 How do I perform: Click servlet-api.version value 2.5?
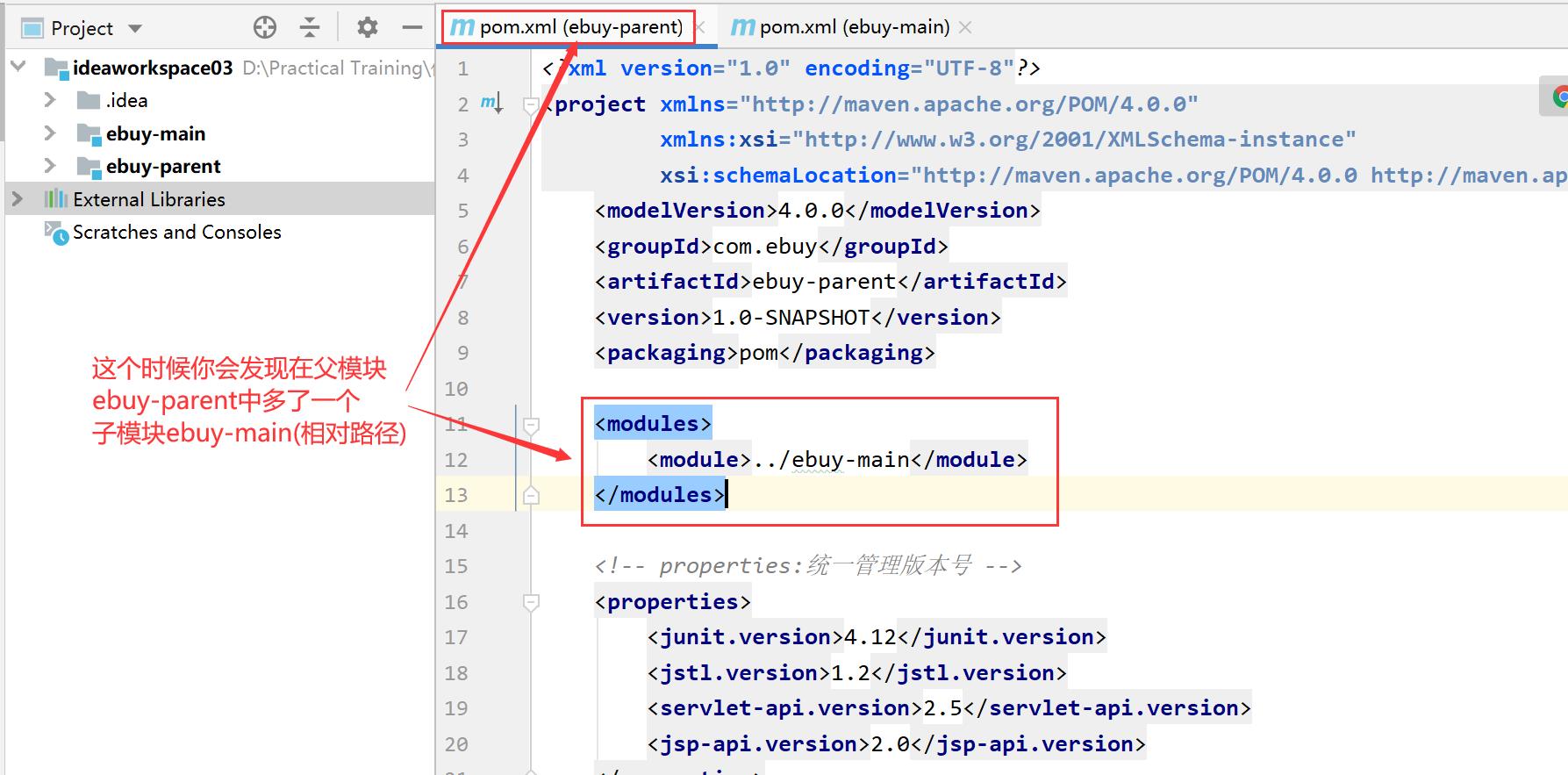coord(942,708)
